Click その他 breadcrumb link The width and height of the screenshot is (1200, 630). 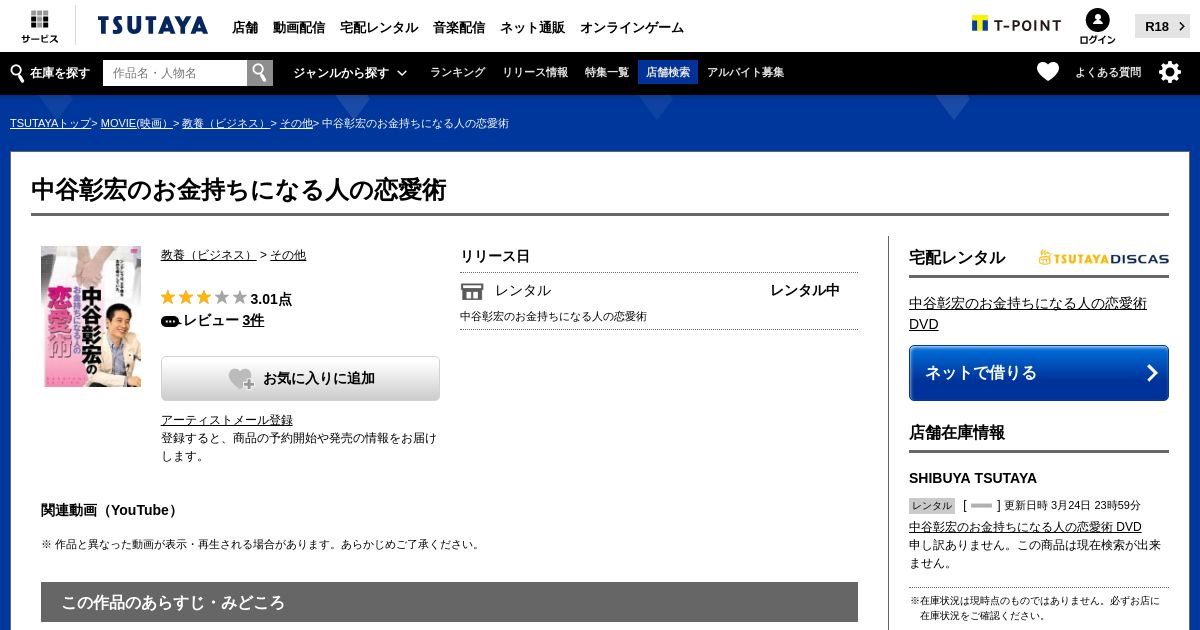click(296, 123)
